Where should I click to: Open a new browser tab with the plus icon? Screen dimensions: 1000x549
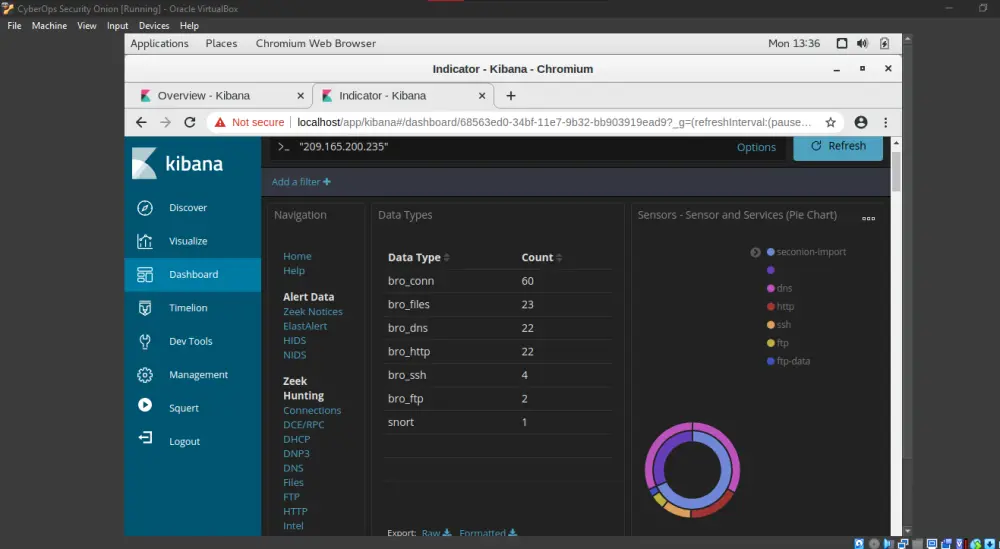tap(510, 96)
